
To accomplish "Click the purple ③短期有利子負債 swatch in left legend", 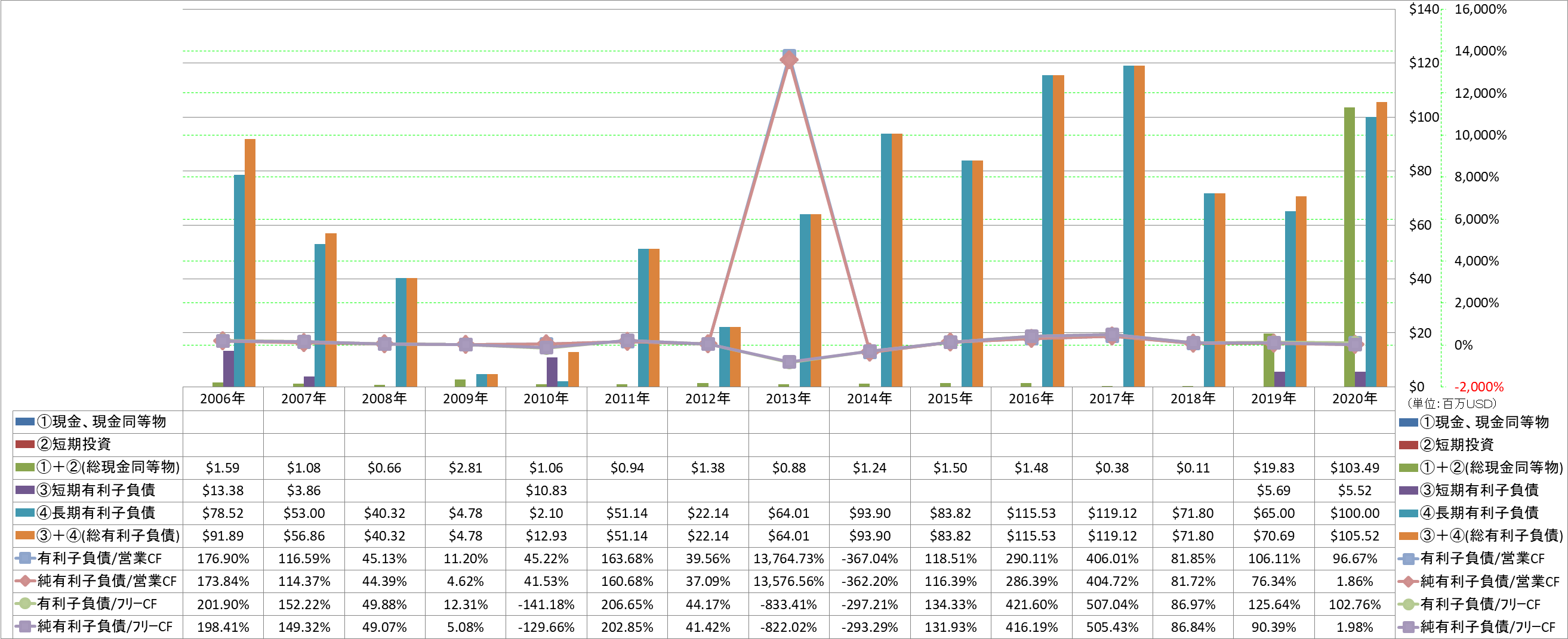I will 25,489.
